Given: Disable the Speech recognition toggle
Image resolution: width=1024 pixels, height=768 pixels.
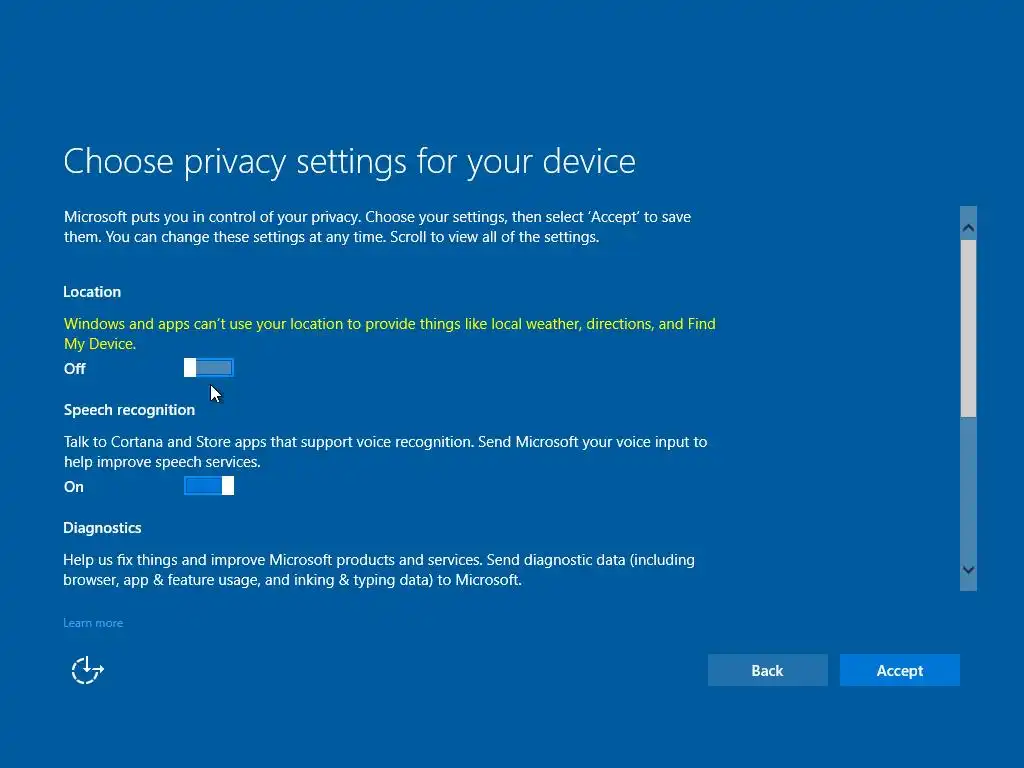Looking at the screenshot, I should pos(209,486).
